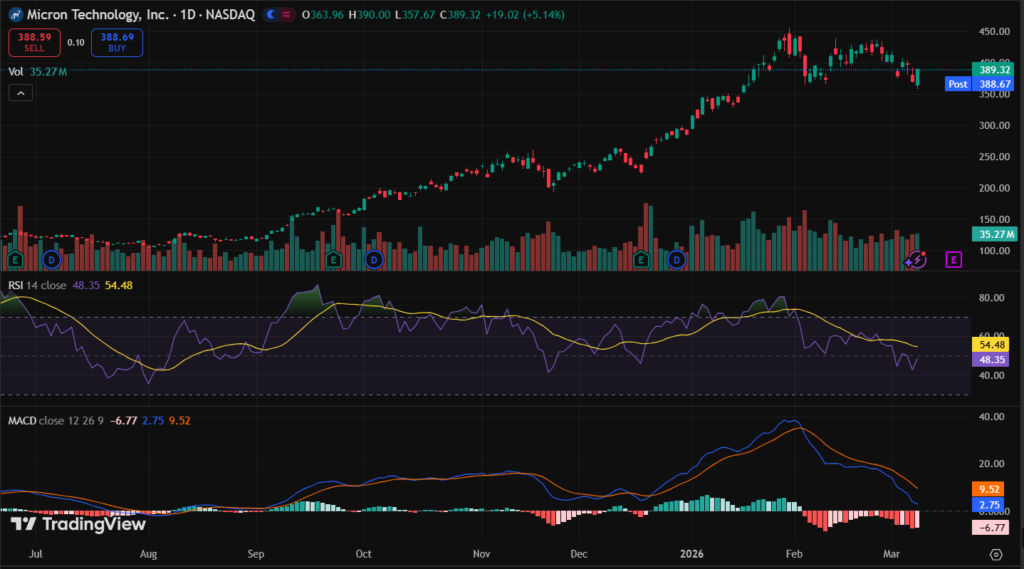
Task: Click the 388.69 BUY button
Action: click(117, 42)
